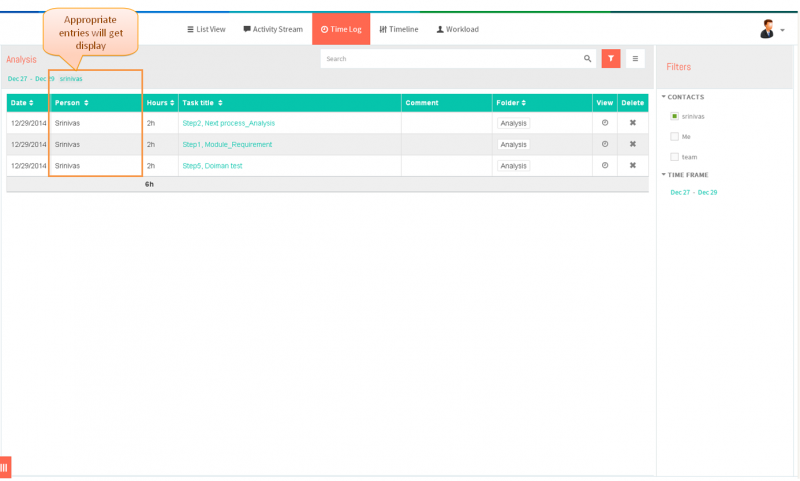
Task: Click the Analysis folder tag for Step5 row
Action: coord(513,166)
